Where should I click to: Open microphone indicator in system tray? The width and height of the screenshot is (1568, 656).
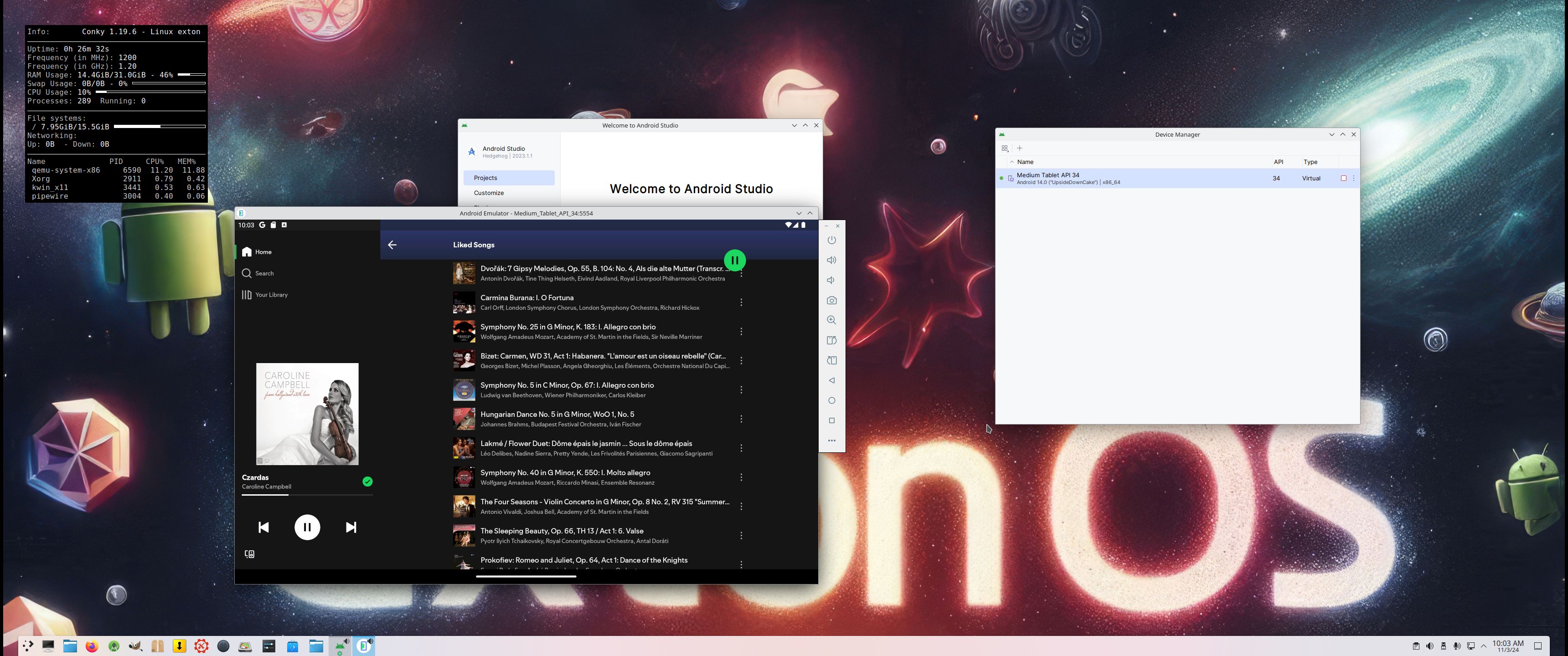(1457, 646)
